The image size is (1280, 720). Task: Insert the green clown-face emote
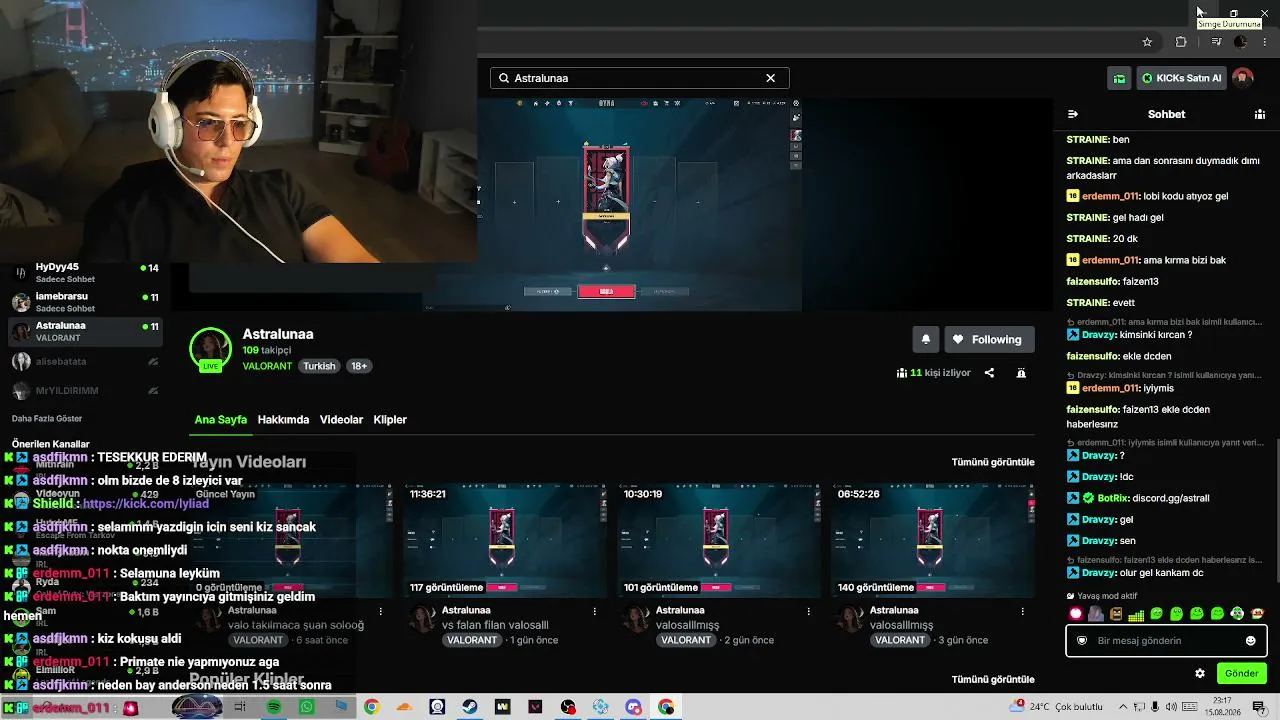(x=1237, y=614)
